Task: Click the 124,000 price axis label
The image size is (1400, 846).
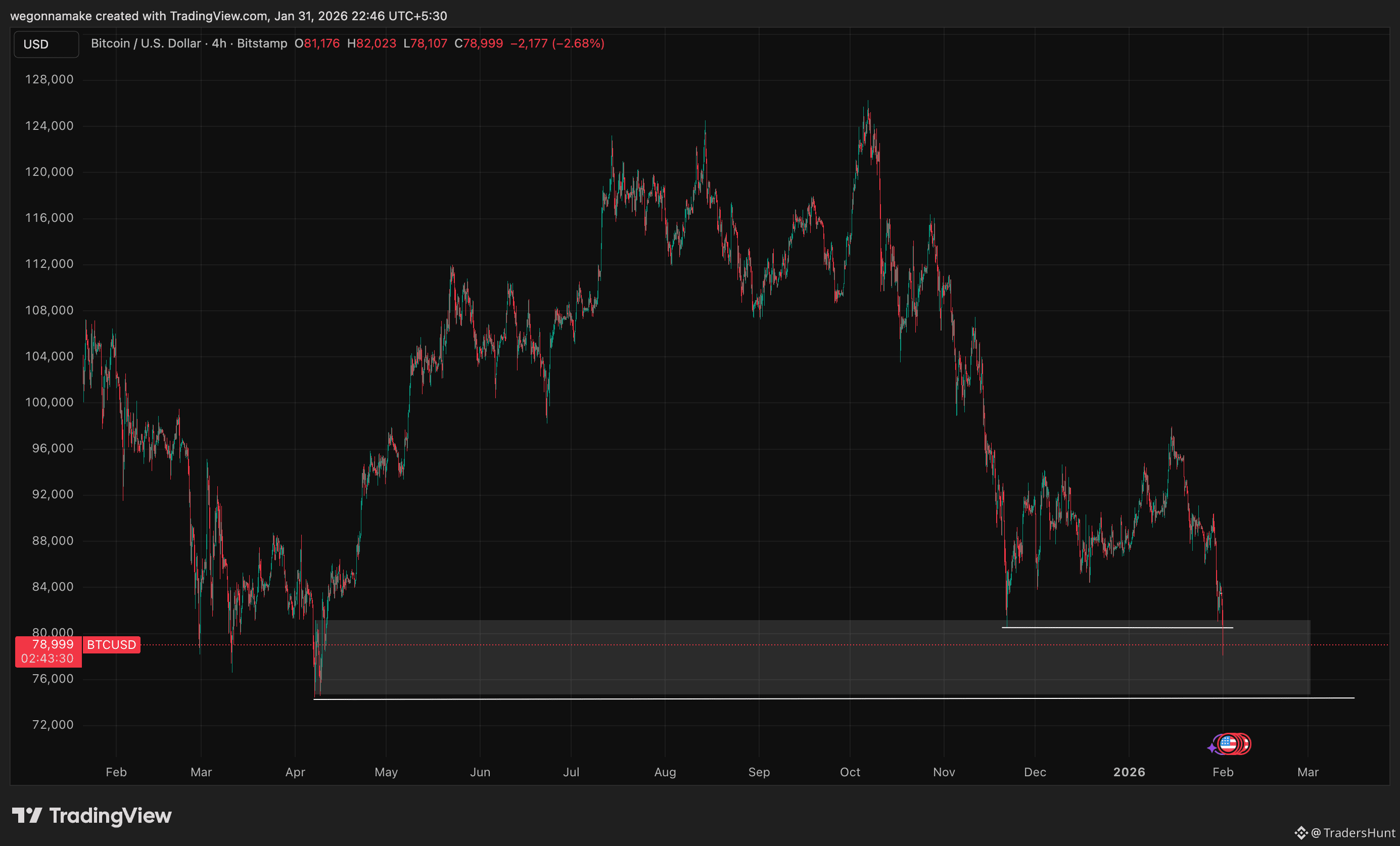Action: point(50,126)
